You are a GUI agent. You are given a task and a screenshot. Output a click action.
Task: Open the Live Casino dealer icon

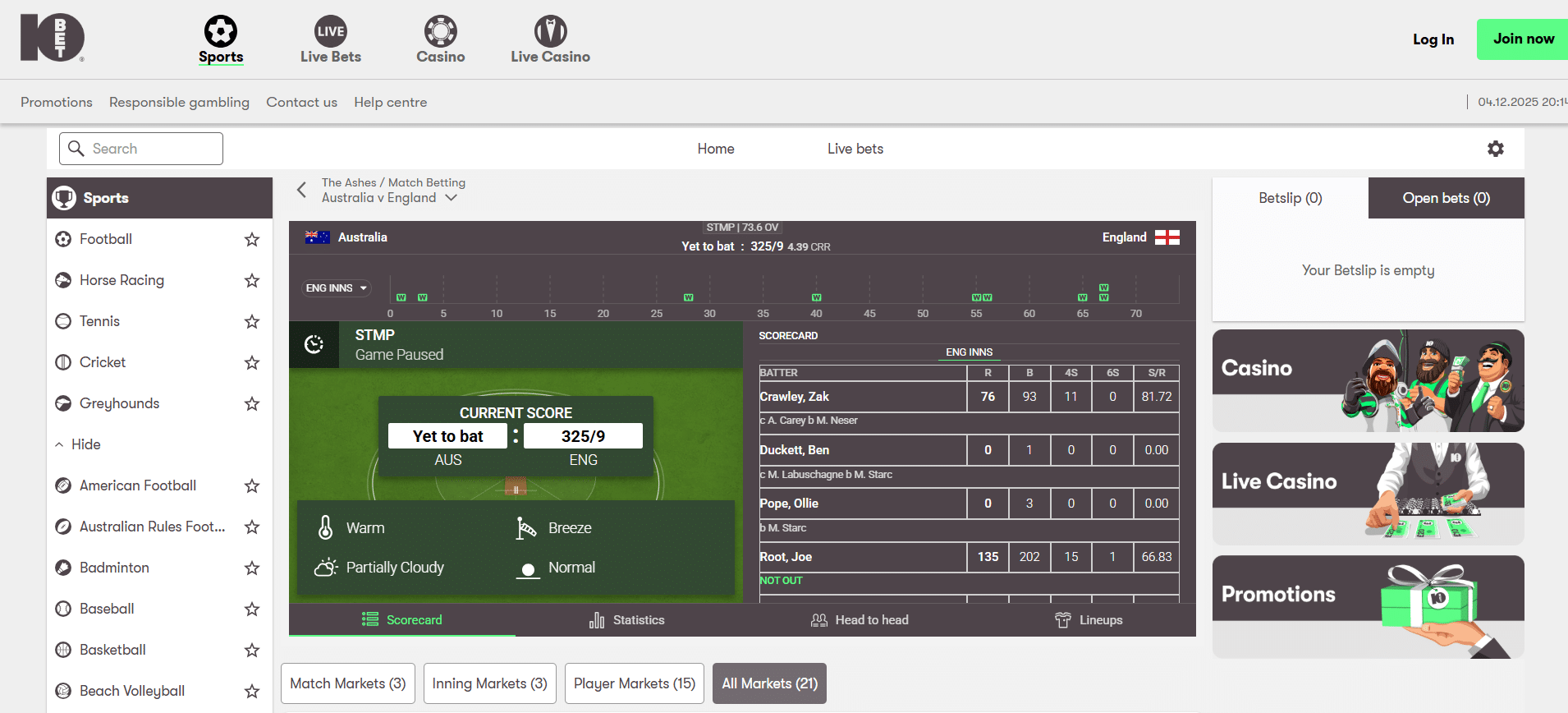551,31
